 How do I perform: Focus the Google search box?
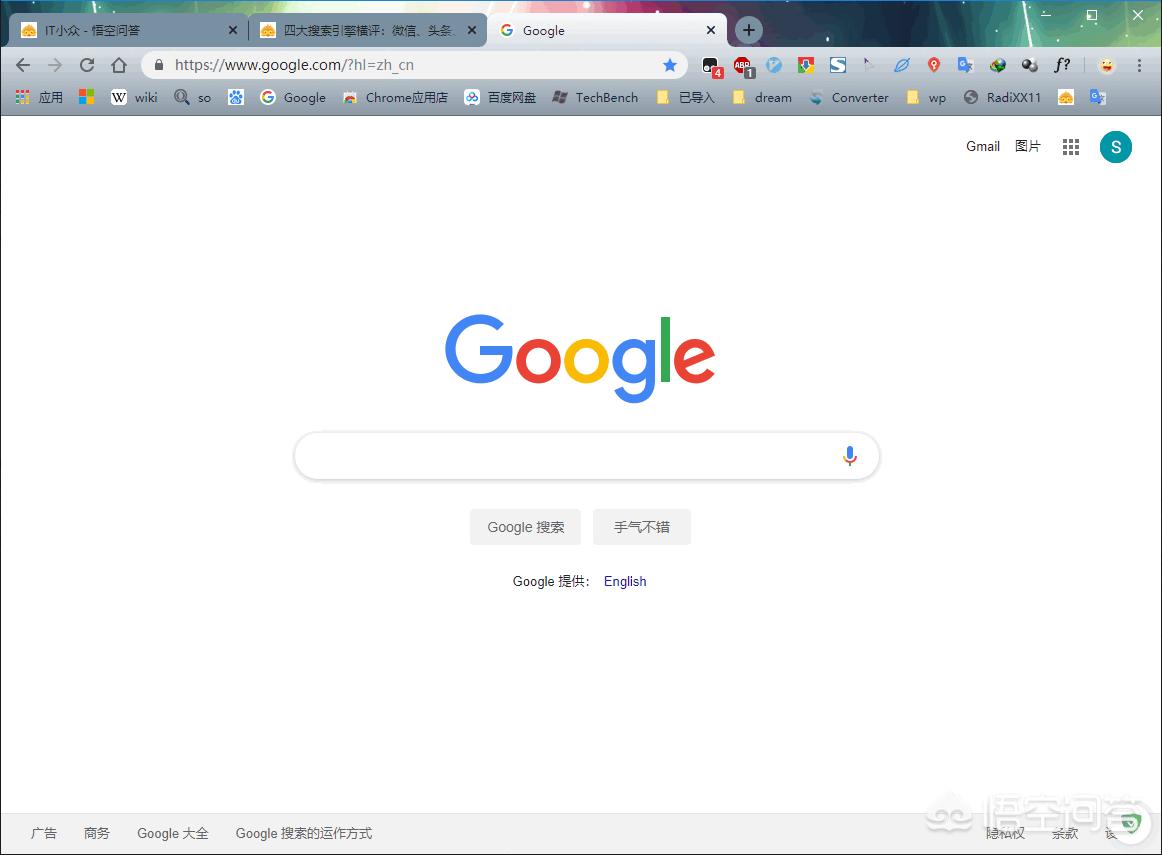587,456
